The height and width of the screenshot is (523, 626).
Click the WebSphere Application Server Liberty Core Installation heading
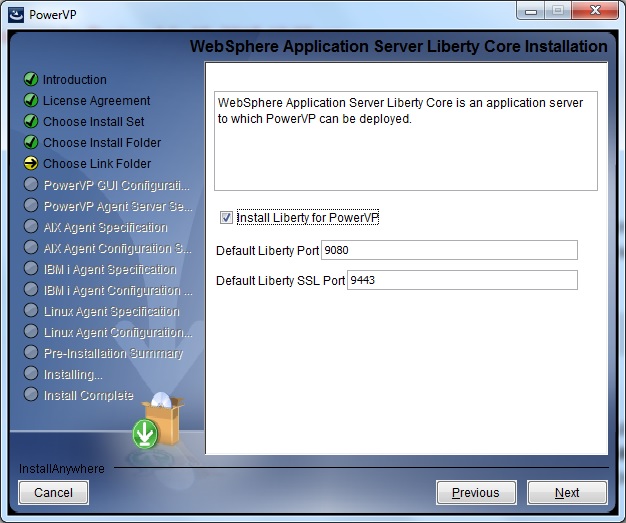398,46
